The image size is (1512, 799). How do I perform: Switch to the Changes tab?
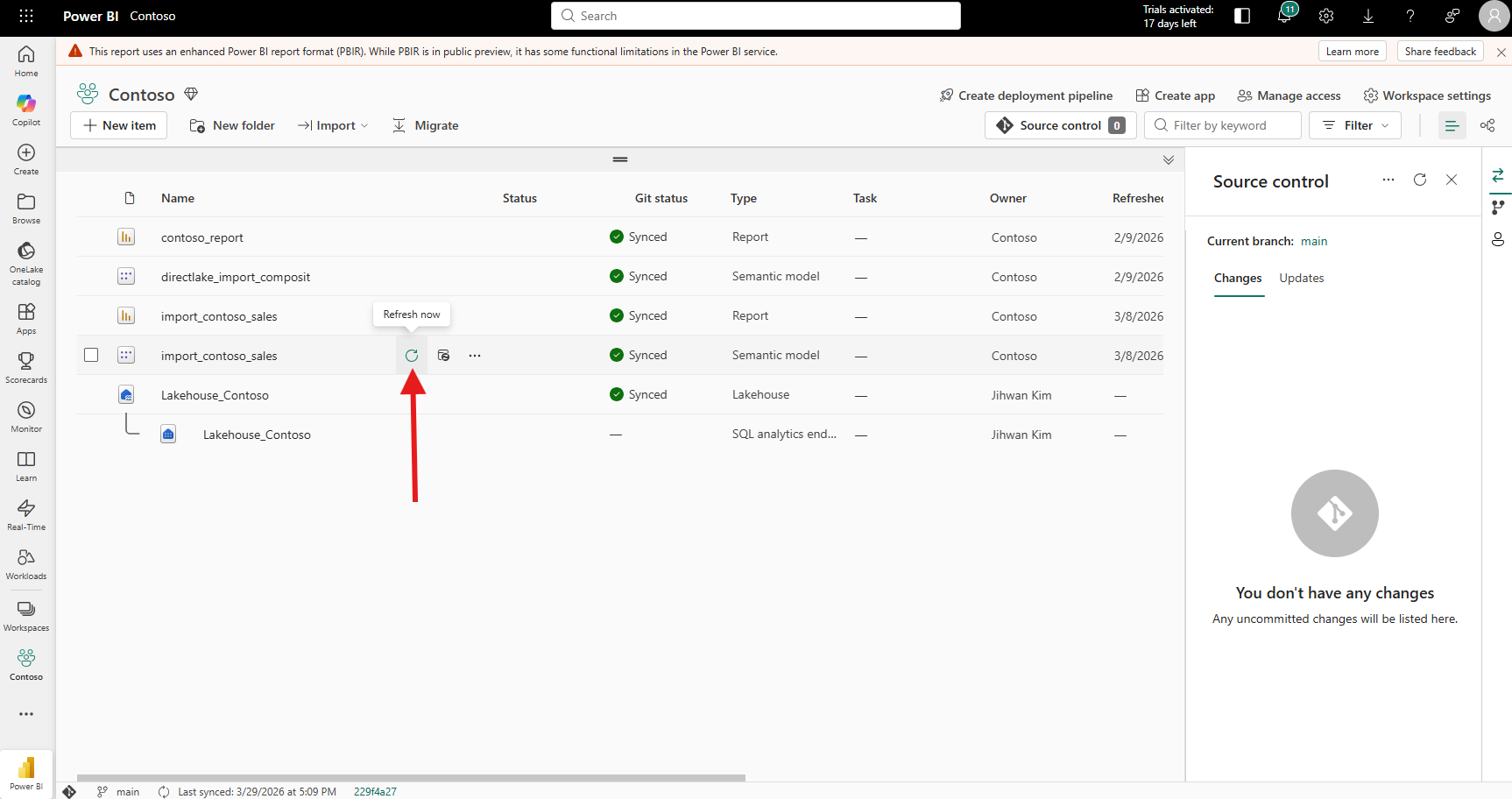coord(1238,278)
